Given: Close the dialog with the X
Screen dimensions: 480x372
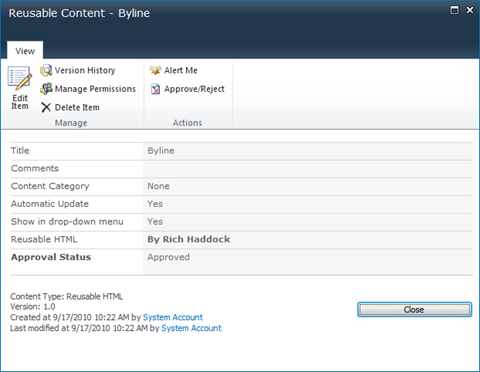Looking at the screenshot, I should [470, 10].
